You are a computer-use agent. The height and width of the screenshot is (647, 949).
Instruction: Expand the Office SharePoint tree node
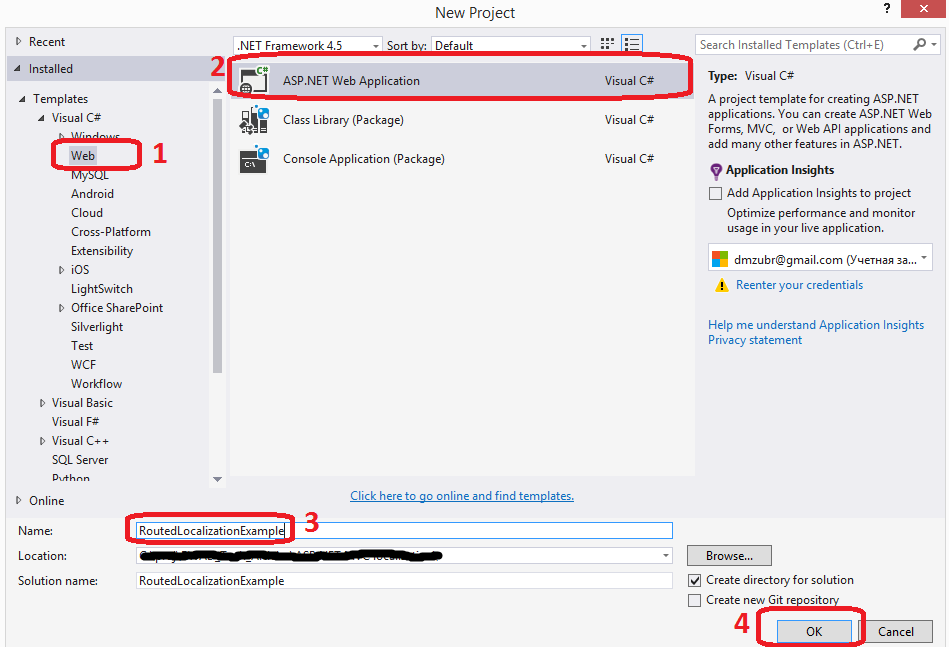point(61,308)
